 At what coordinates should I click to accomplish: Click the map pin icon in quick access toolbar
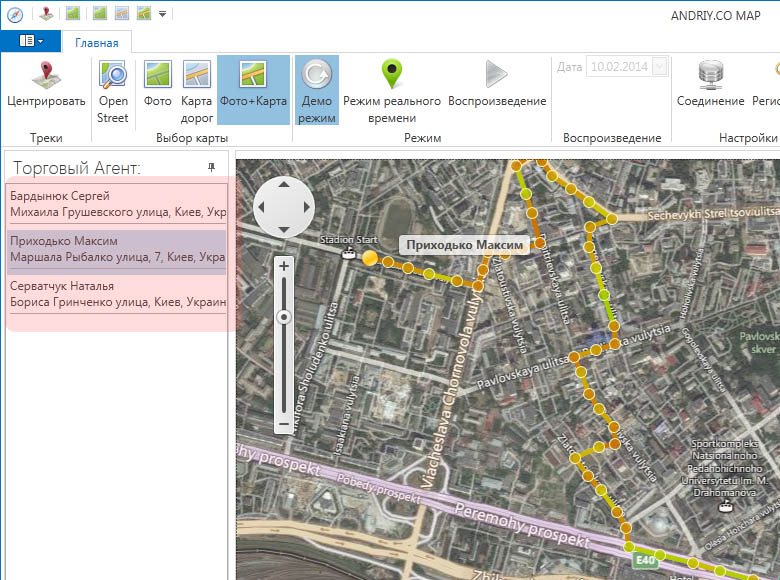pyautogui.click(x=46, y=13)
